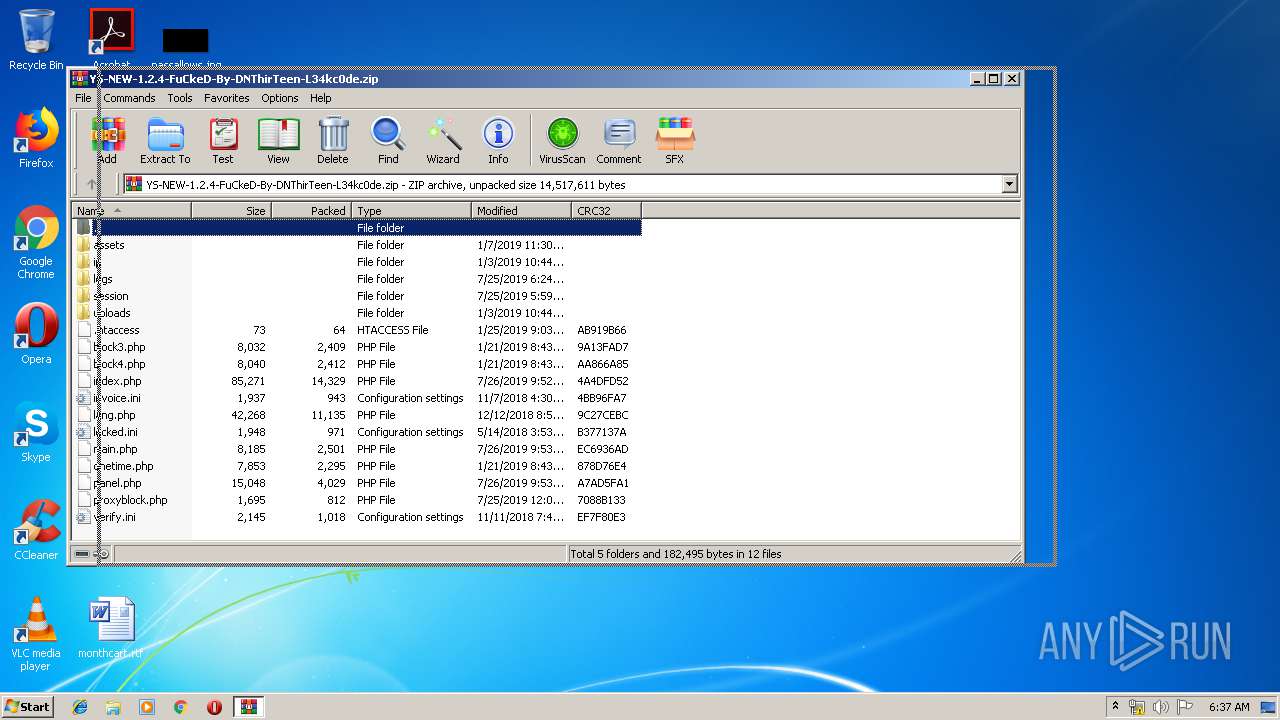Select the session folder row
Screen dimensions: 1280x720
tap(357, 296)
